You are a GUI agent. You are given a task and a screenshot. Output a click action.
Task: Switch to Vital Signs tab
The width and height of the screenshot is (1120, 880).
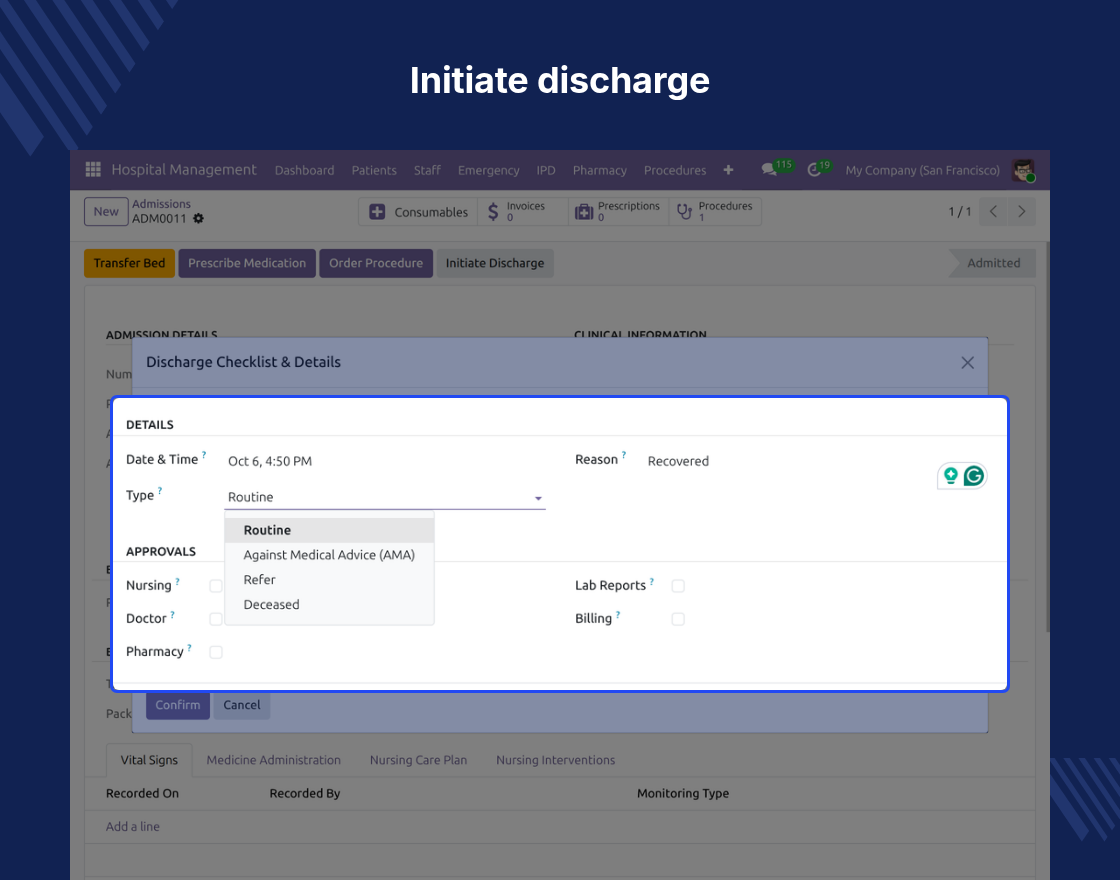[149, 760]
